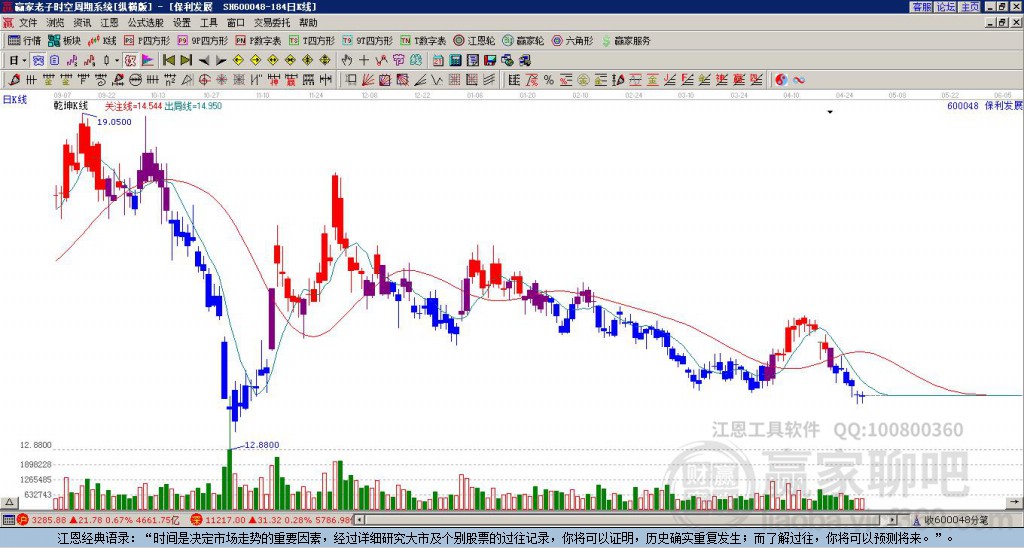Open the 设置 menu
Screen dimensions: 1024x548
(182, 23)
